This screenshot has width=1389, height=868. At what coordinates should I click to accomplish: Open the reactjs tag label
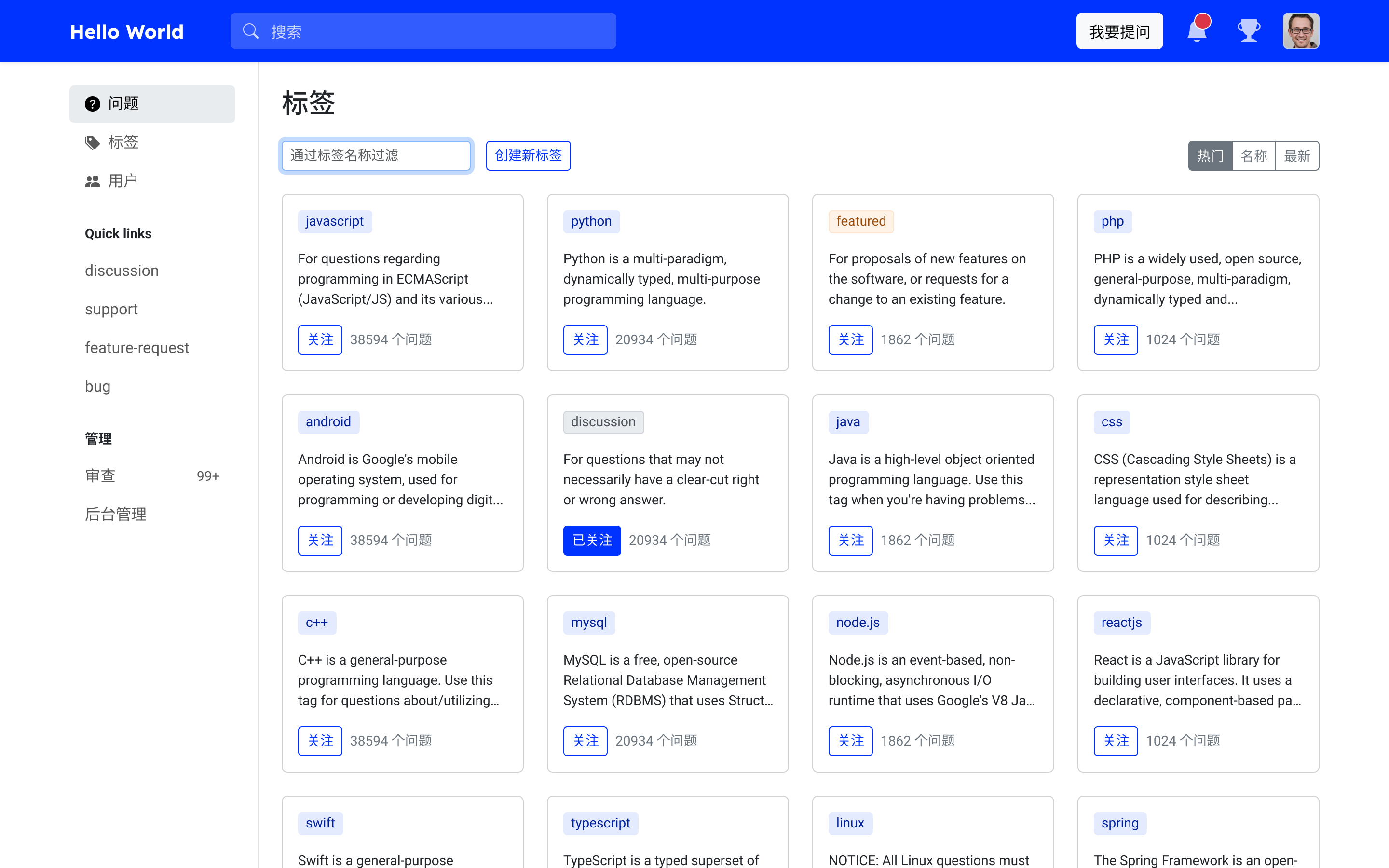point(1121,623)
